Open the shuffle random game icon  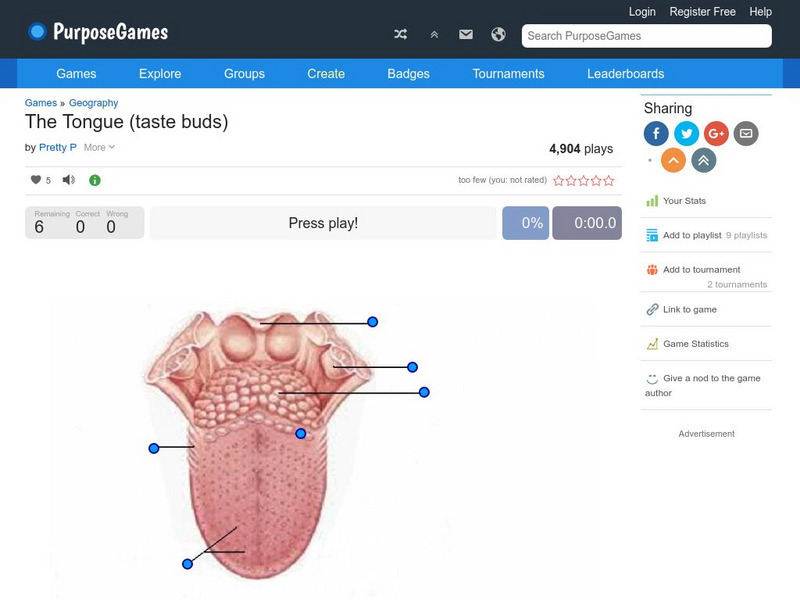click(x=400, y=33)
